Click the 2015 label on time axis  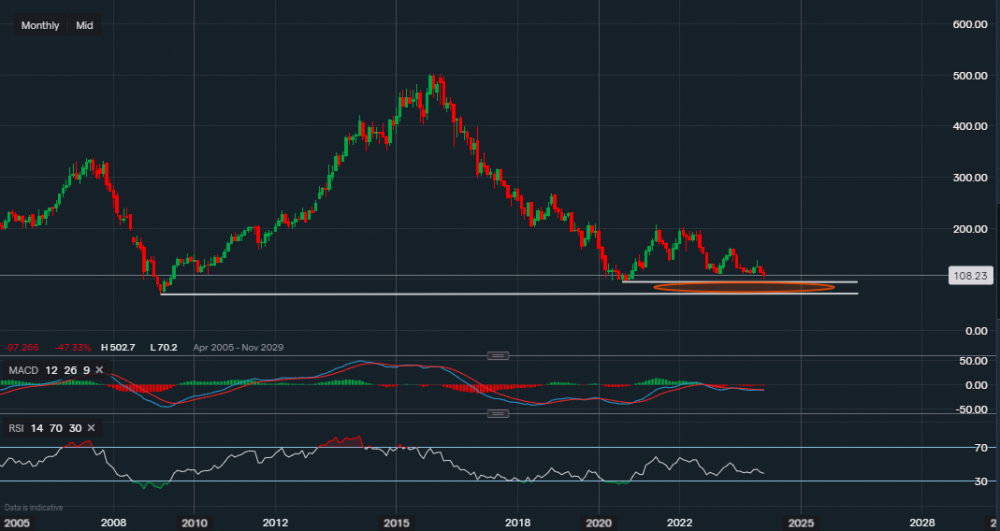tap(397, 522)
